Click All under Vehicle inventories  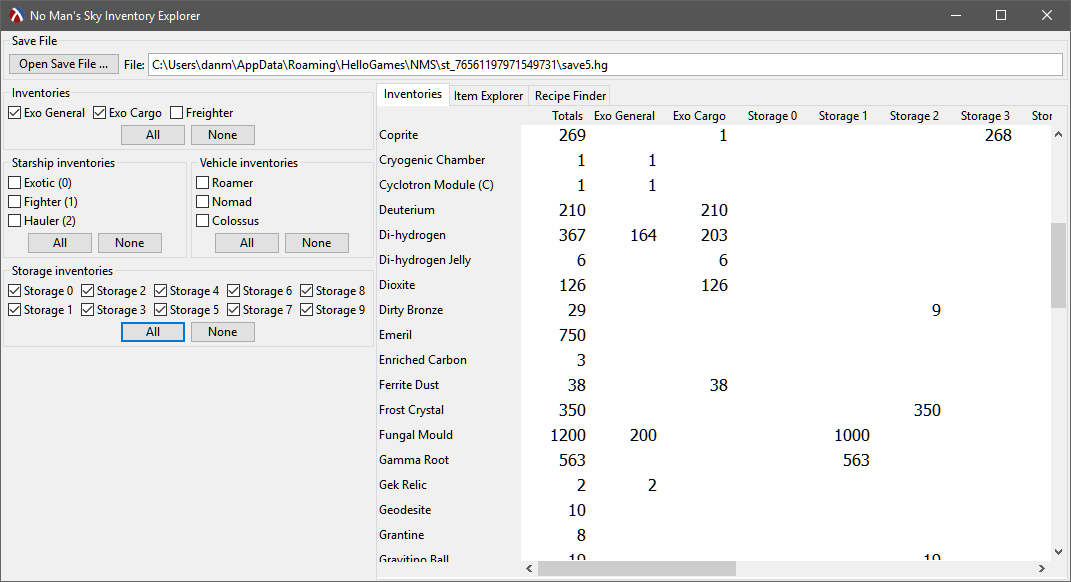coord(247,243)
